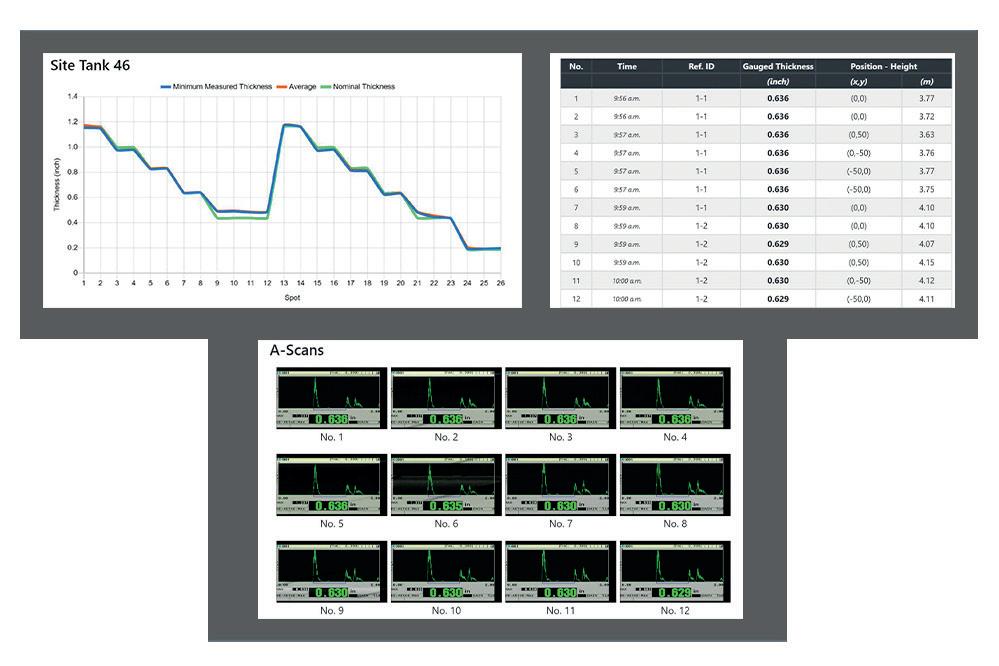Click Ref. ID '1-2' in row 8
Viewport: 999px width, 666px height.
[701, 226]
